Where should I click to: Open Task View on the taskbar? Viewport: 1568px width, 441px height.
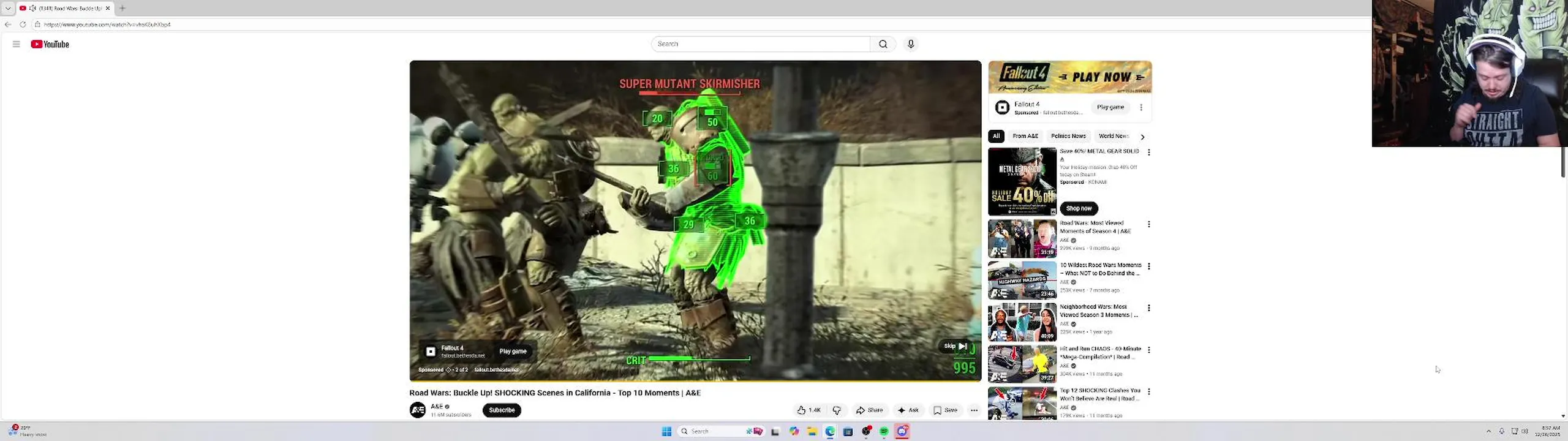775,431
